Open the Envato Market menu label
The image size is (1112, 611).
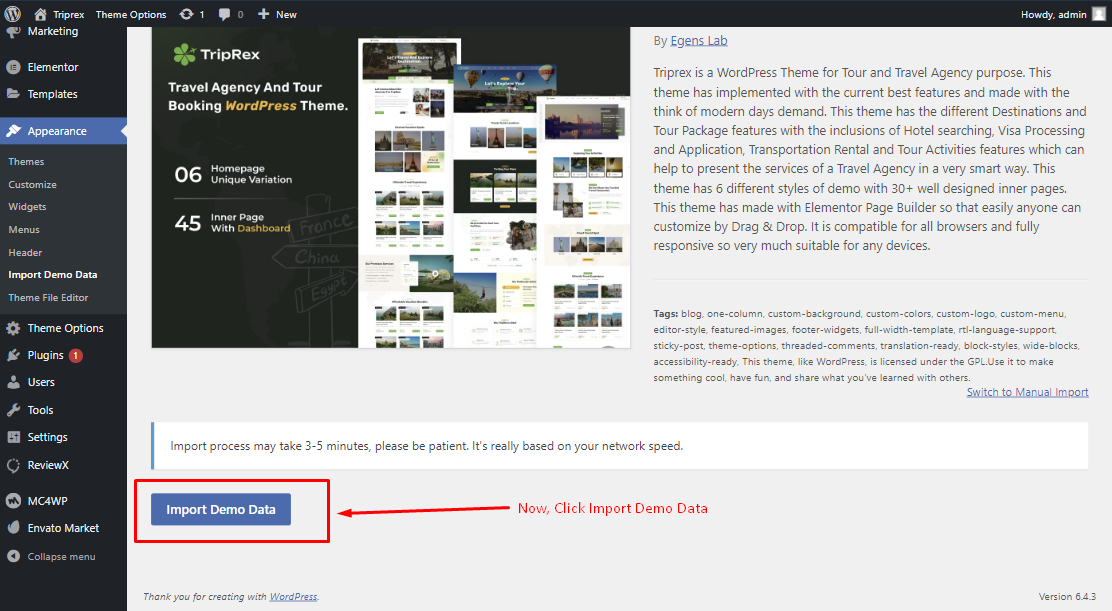click(x=63, y=528)
